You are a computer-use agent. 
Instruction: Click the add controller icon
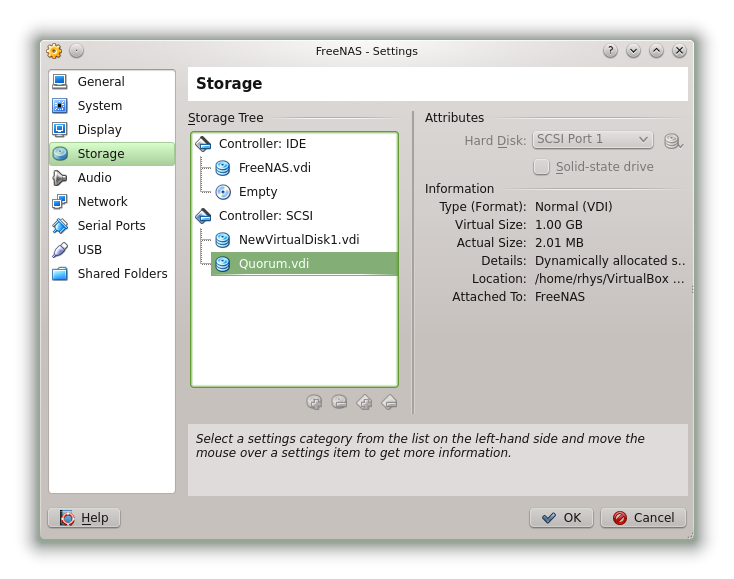[x=364, y=402]
